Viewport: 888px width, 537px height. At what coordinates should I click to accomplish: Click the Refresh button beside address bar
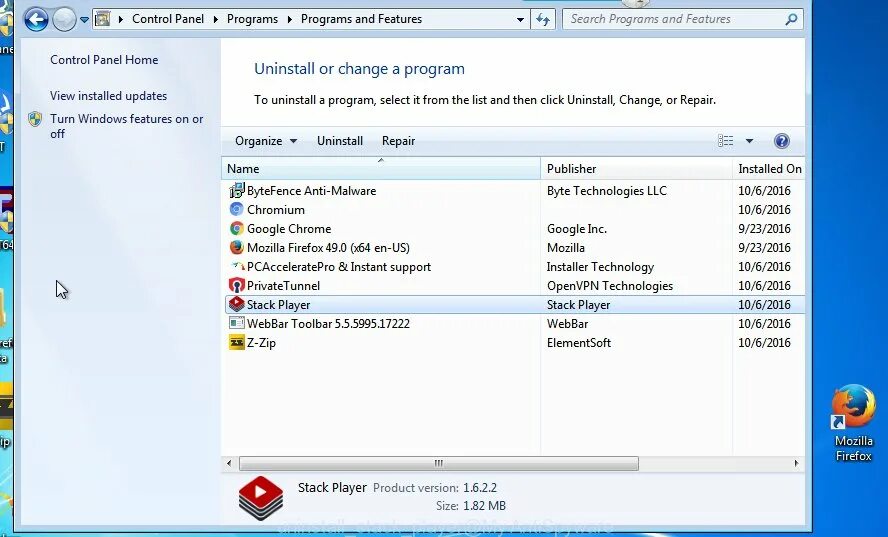(543, 20)
